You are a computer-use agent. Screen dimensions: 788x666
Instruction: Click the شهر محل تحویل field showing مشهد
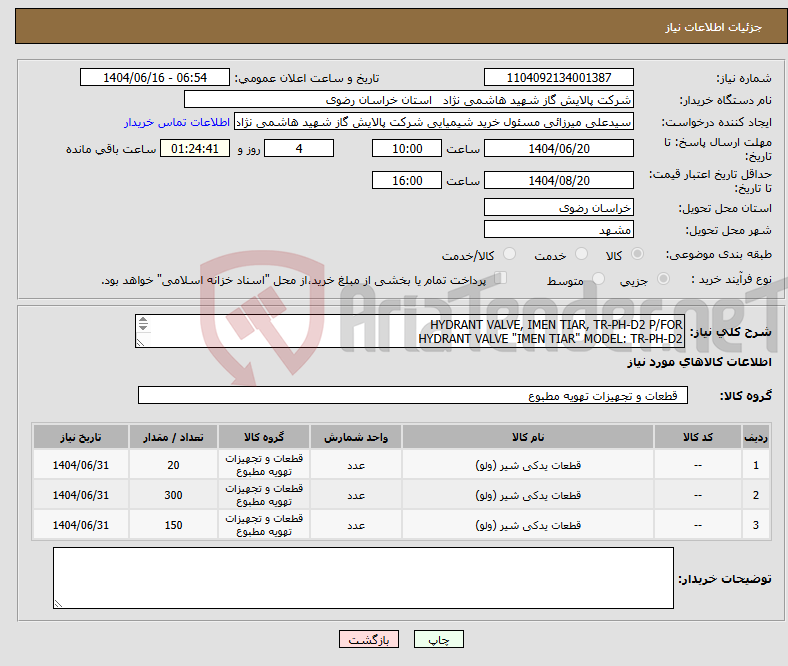point(558,230)
